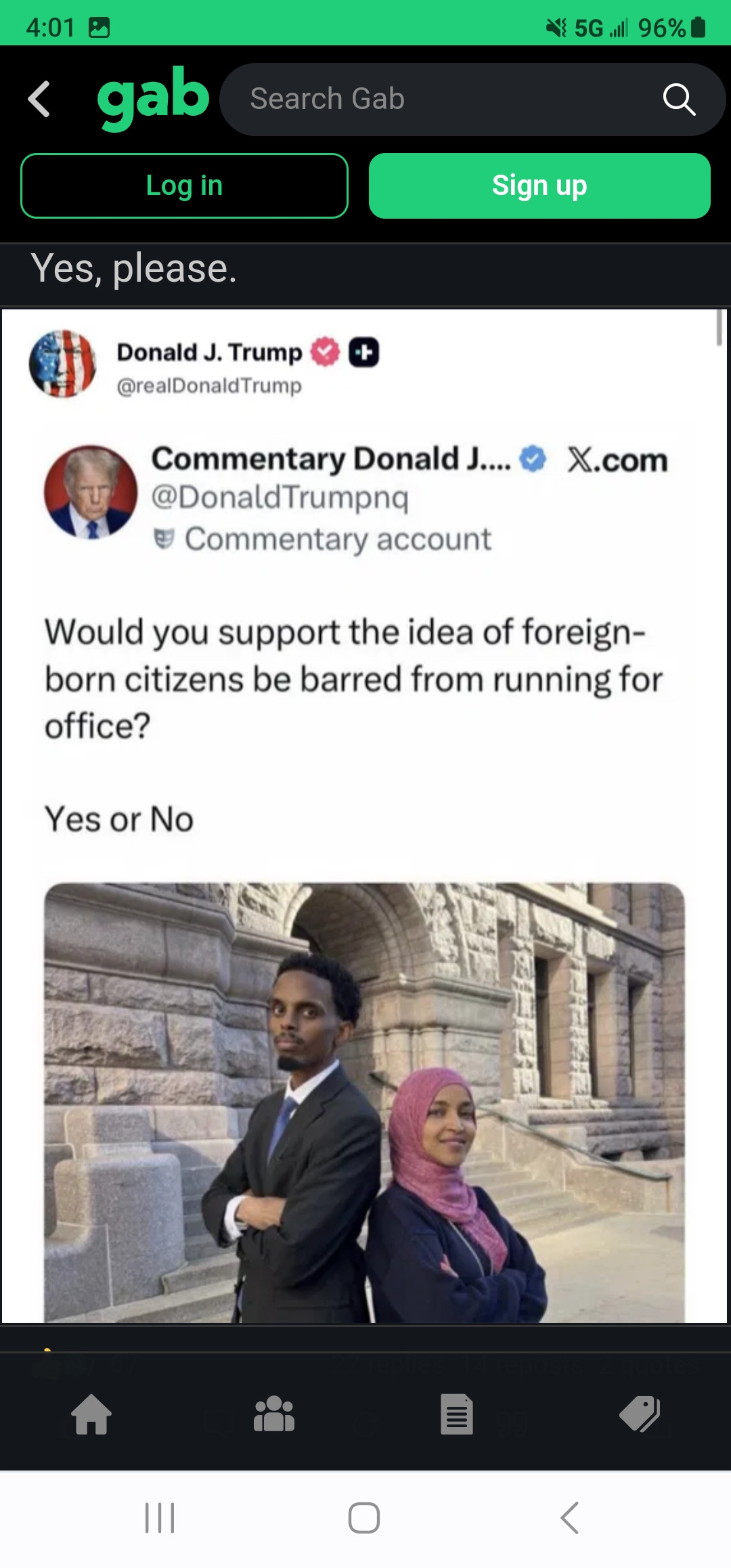Click the Log in button
Viewport: 731px width, 1568px height.
[184, 186]
